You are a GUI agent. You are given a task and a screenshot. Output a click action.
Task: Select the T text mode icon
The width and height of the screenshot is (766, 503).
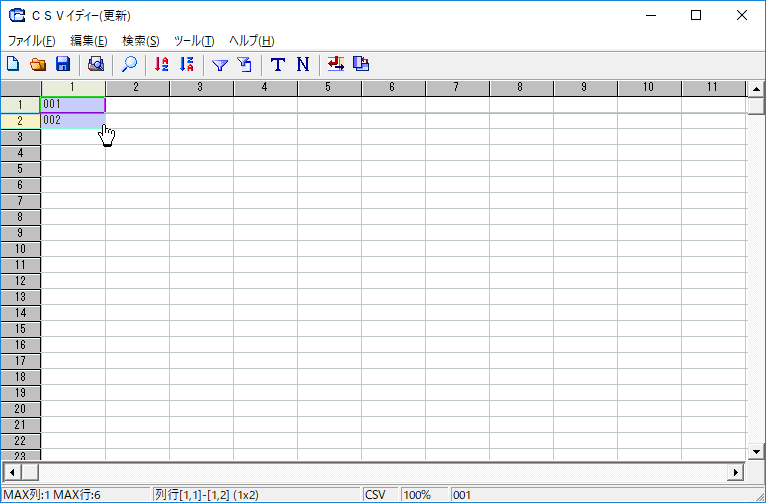click(277, 64)
